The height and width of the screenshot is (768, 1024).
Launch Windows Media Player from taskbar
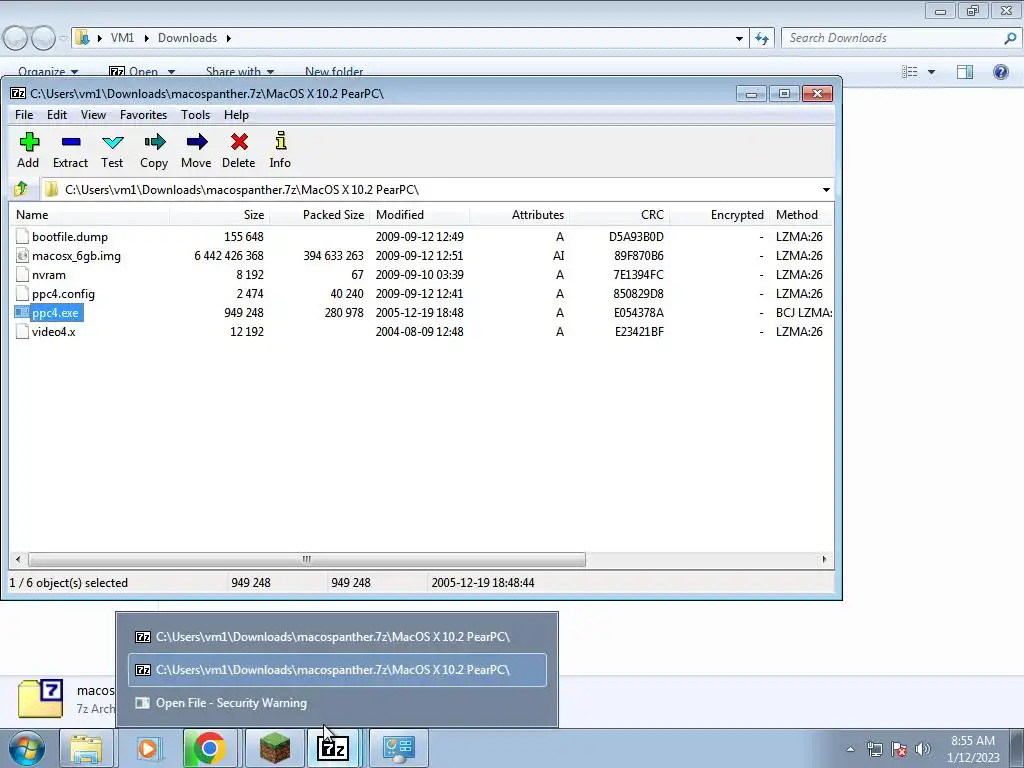click(148, 748)
